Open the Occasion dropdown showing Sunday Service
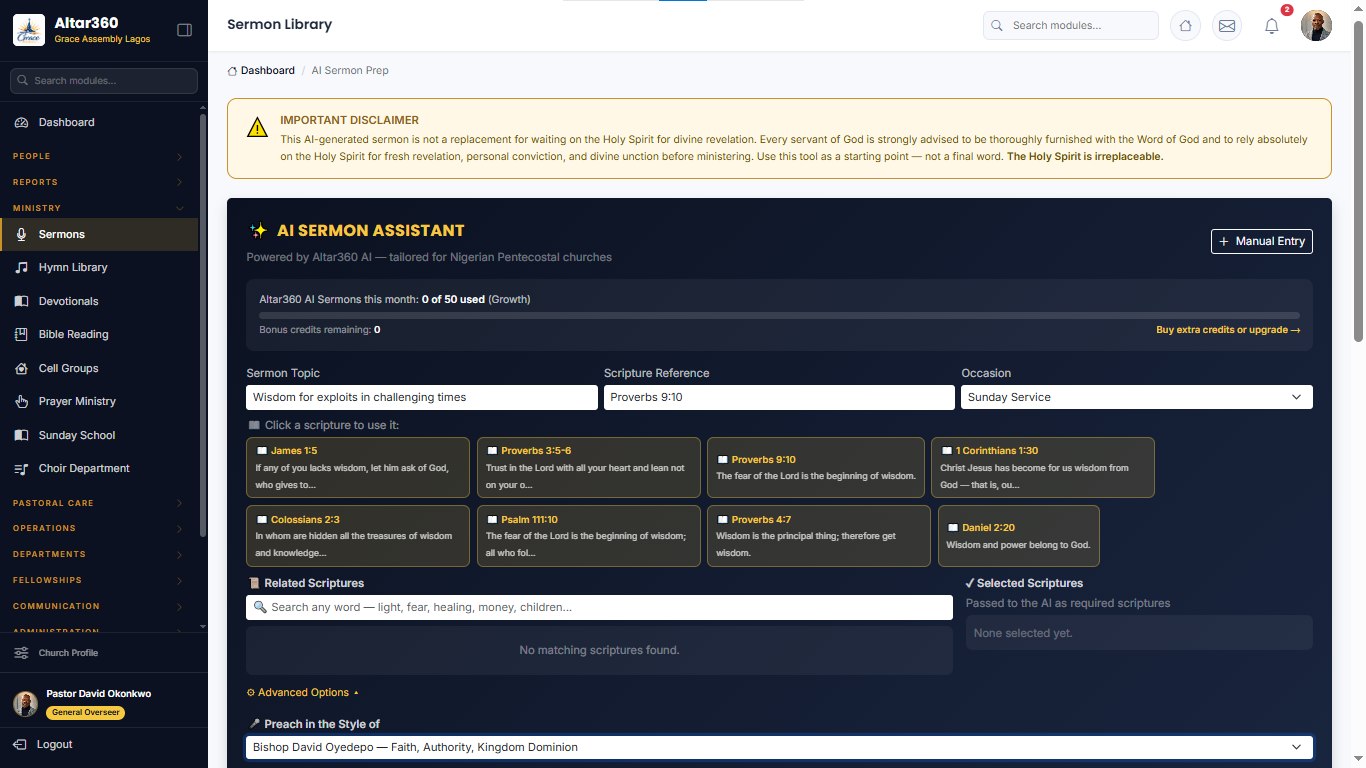1366x768 pixels. tap(1137, 397)
